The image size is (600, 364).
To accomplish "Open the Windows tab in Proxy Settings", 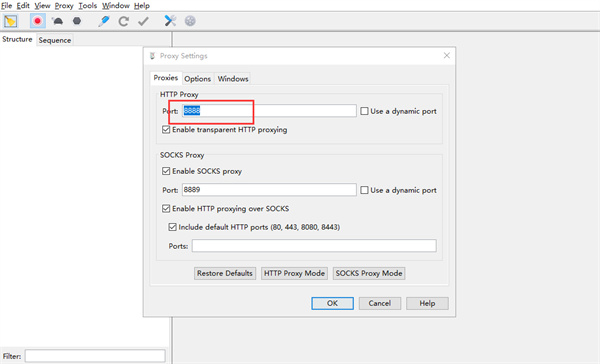I will (x=233, y=79).
